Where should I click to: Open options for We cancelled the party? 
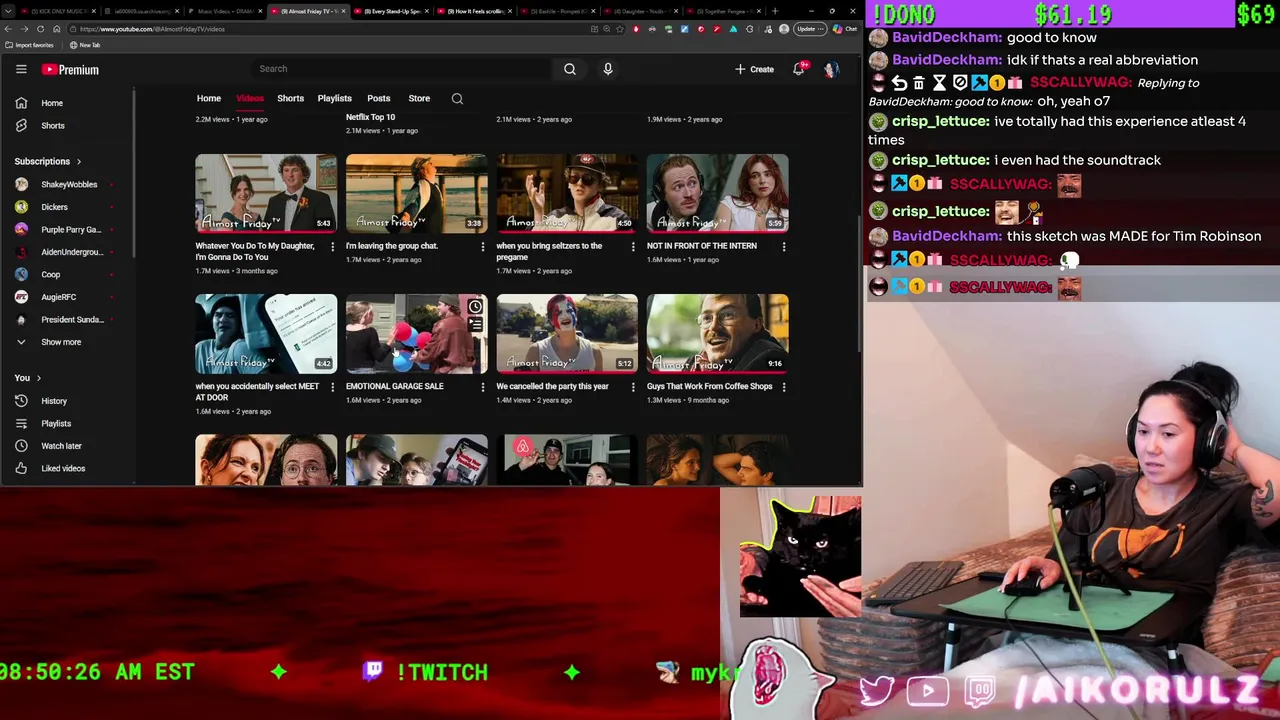coord(632,387)
